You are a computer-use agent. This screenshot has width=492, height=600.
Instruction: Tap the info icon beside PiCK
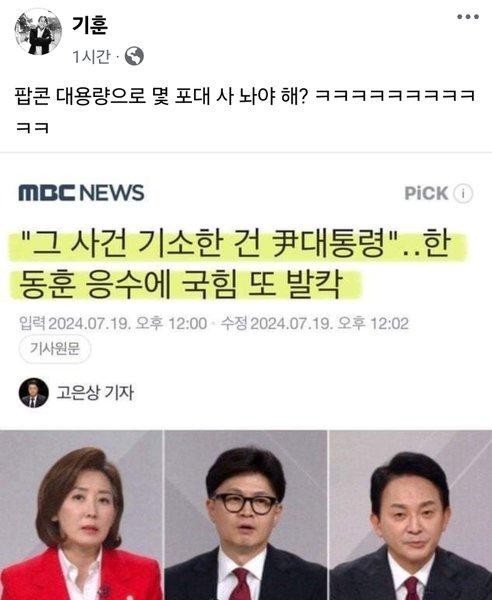pyautogui.click(x=463, y=193)
